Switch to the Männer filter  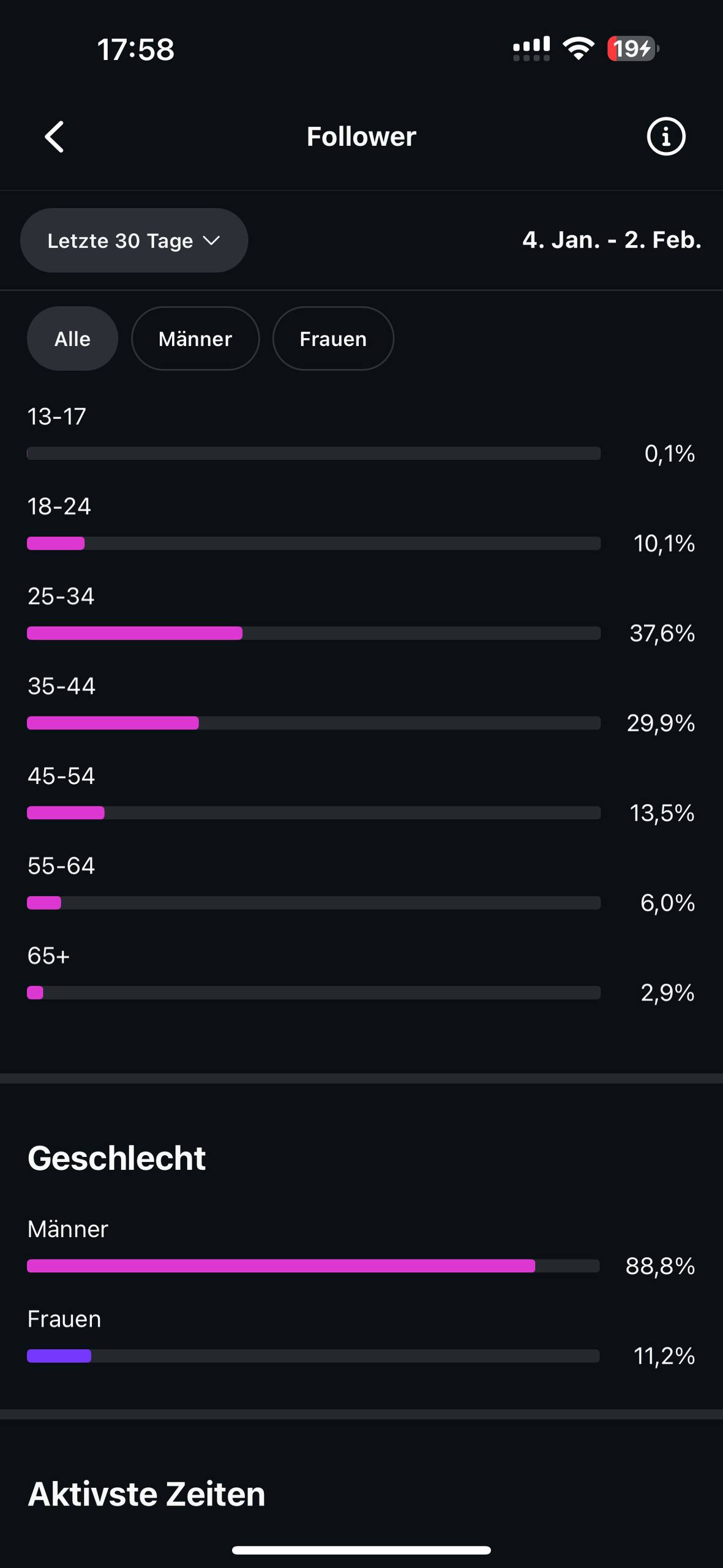pyautogui.click(x=195, y=339)
